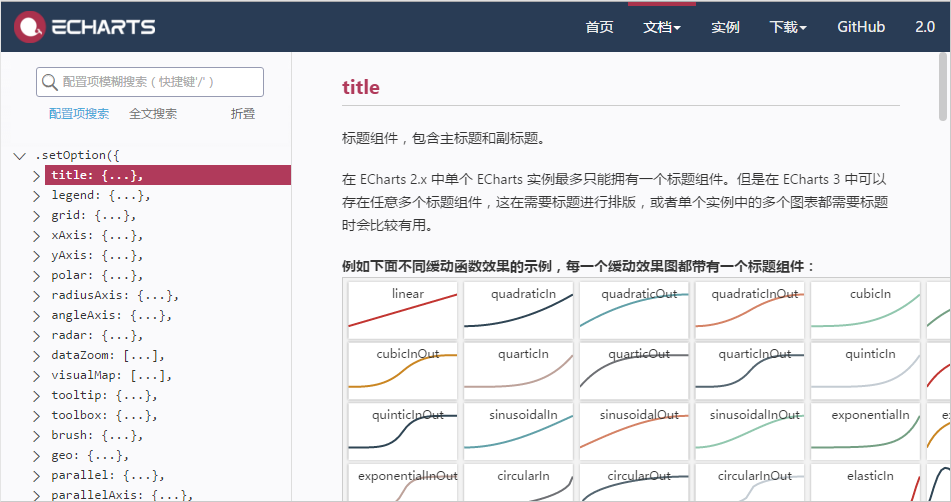Screen dimensions: 951x502
Task: Click in the config search input field
Action: (150, 82)
